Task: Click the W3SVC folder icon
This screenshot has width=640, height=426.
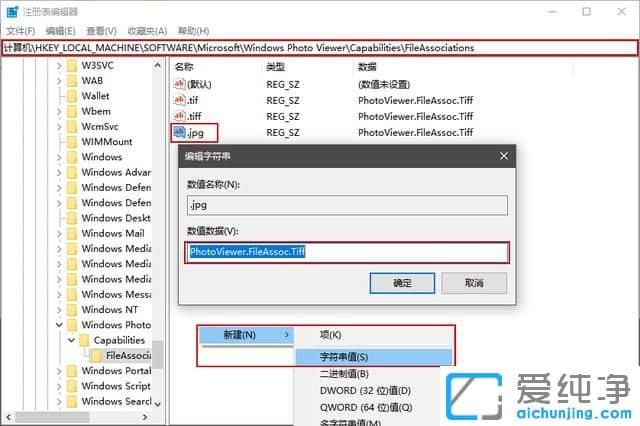Action: (72, 65)
